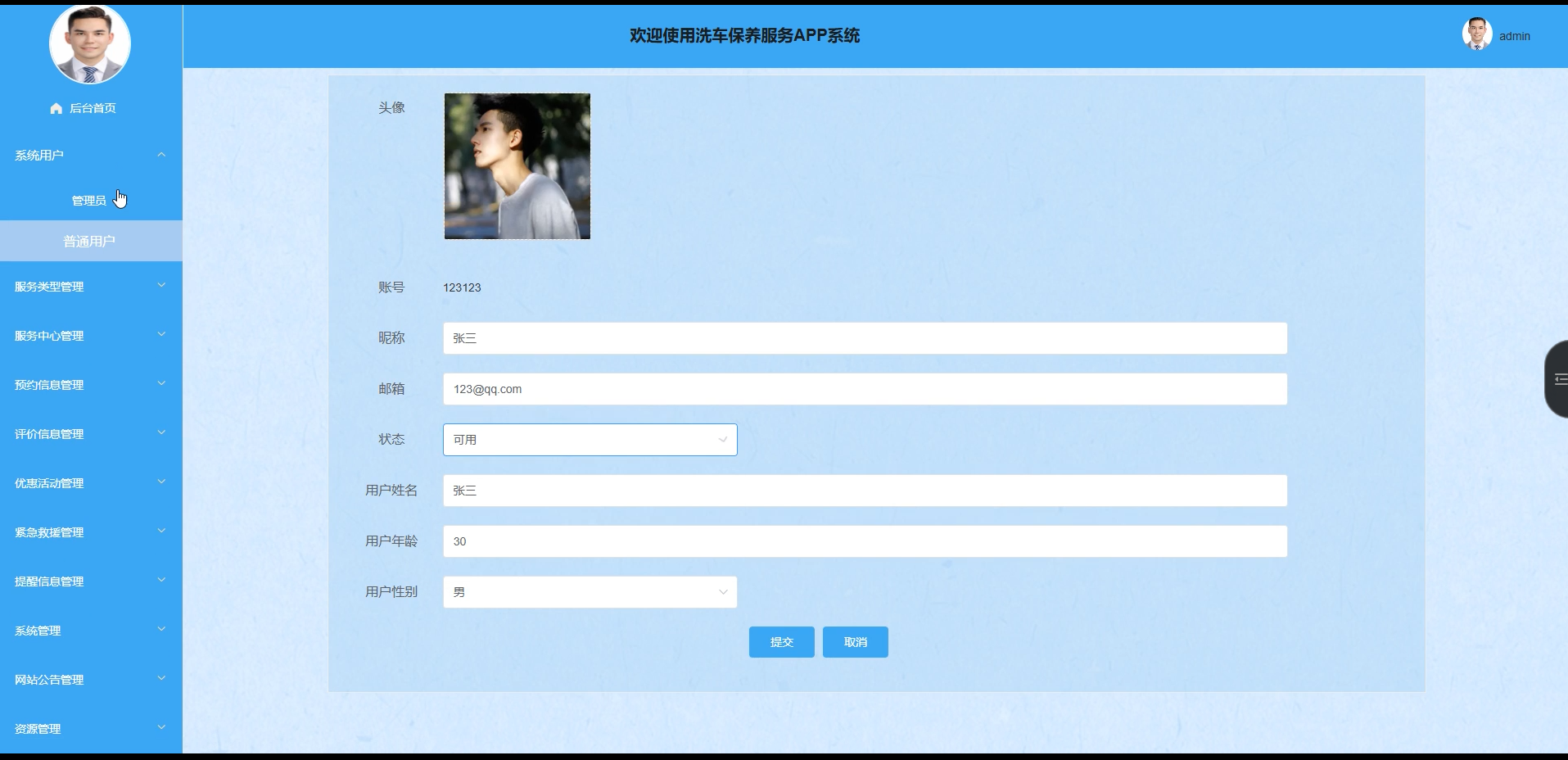Focus the 邮箱 input with 123@qq.com
The image size is (1568, 760).
(x=865, y=389)
